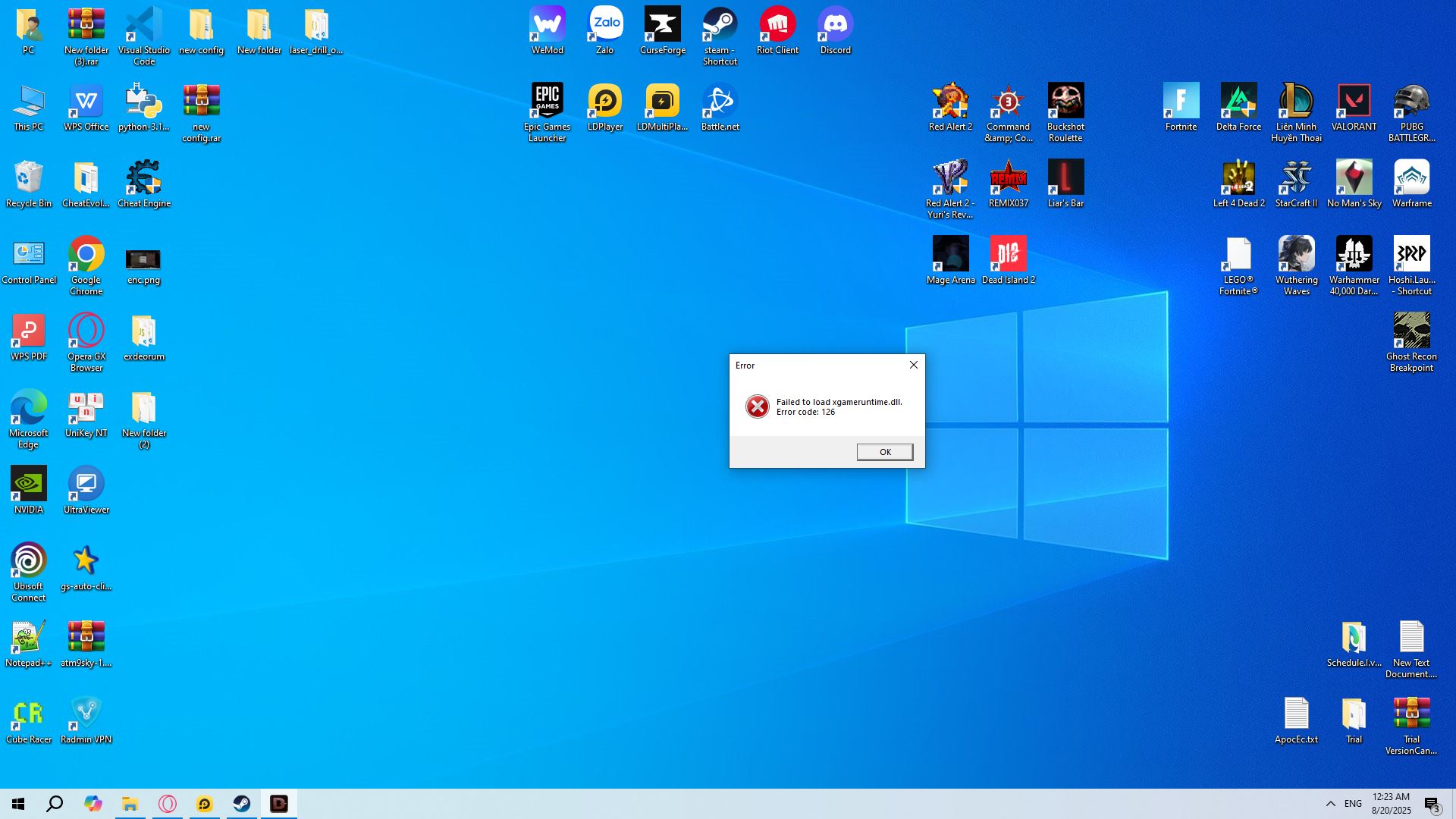The width and height of the screenshot is (1456, 819).
Task: Select the Battle.net desktop icon
Action: 720,102
